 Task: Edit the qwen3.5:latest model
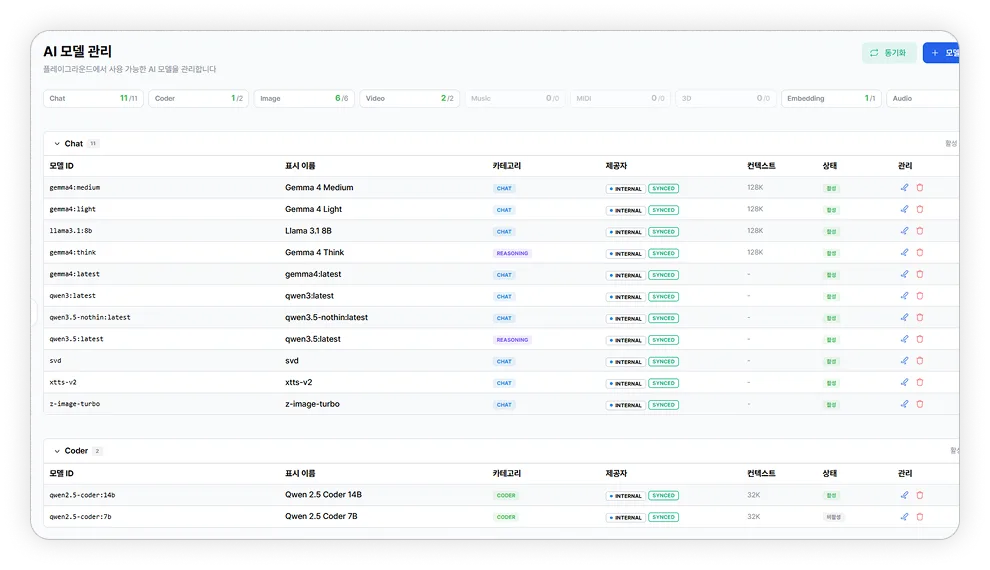pos(904,339)
